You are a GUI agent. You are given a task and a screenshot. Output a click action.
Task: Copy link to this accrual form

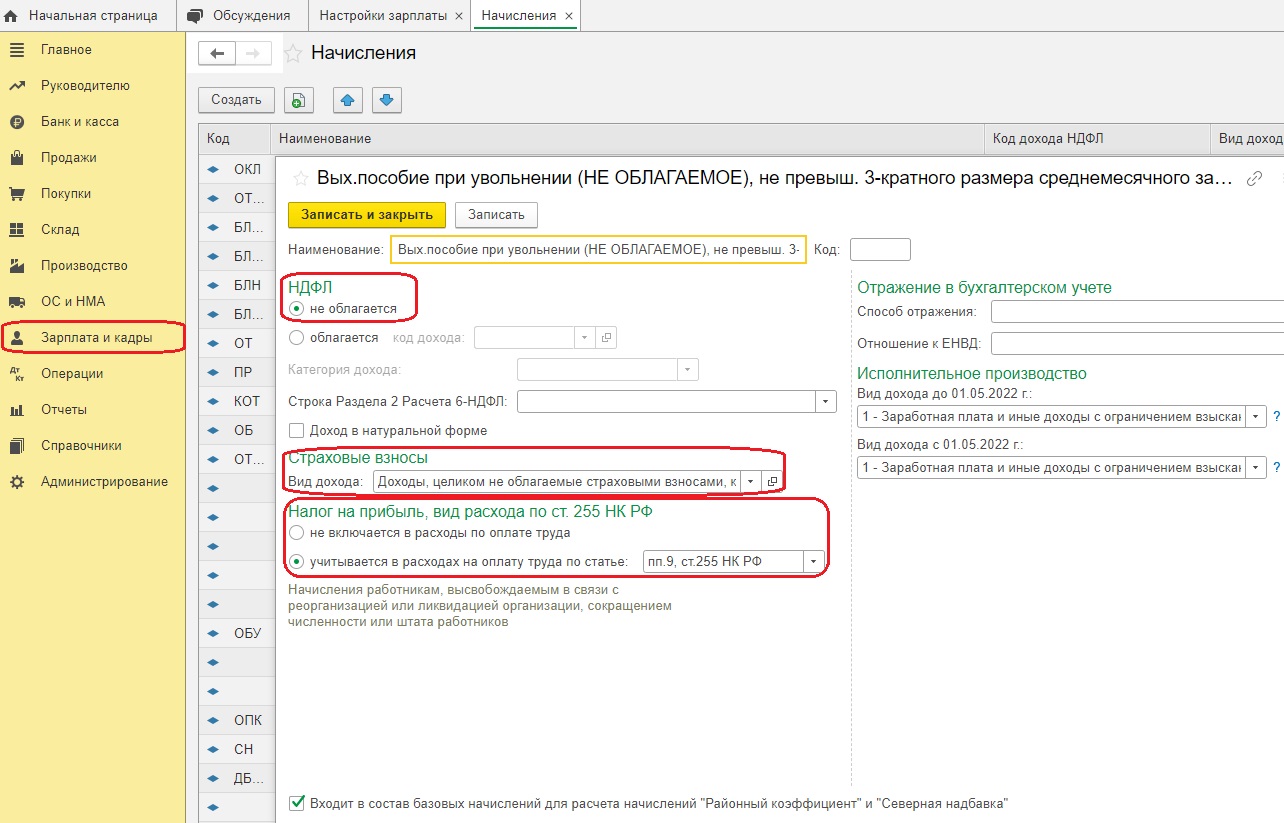(1254, 179)
